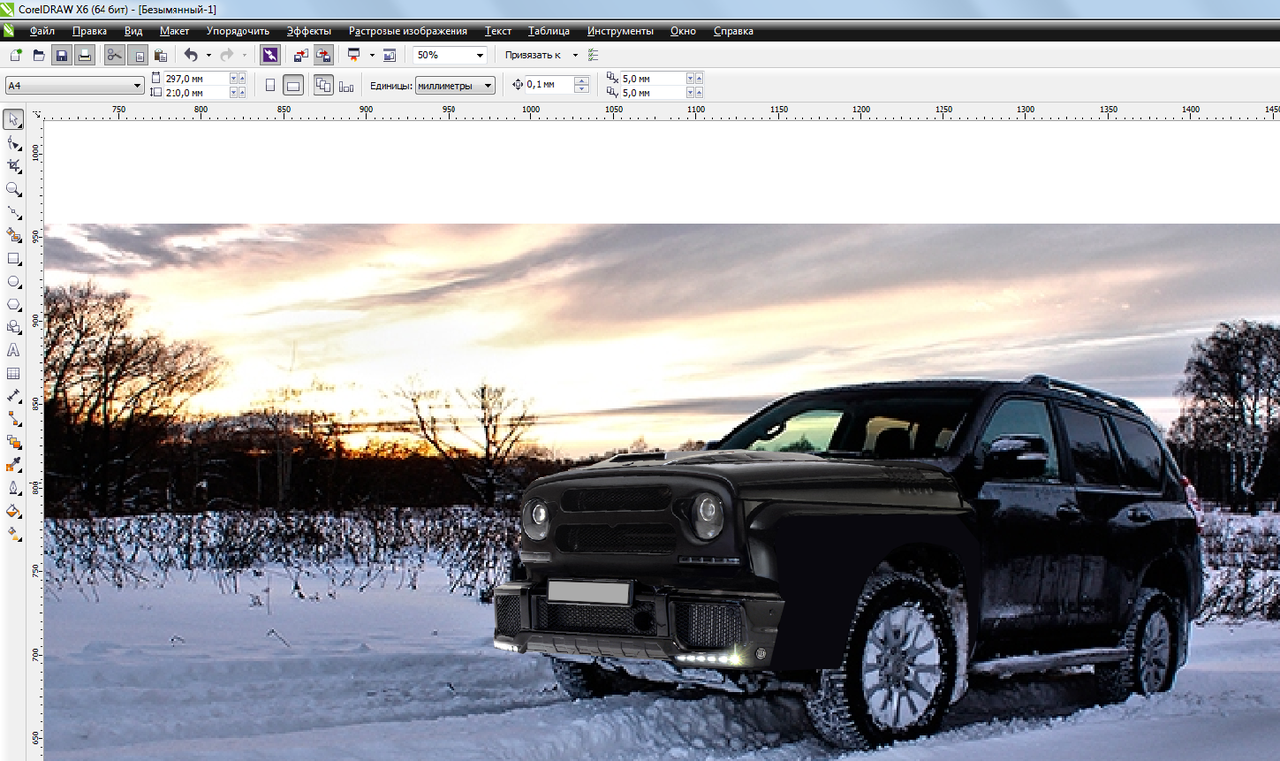Open the Вид menu
Screen dimensions: 1280x761
133,31
